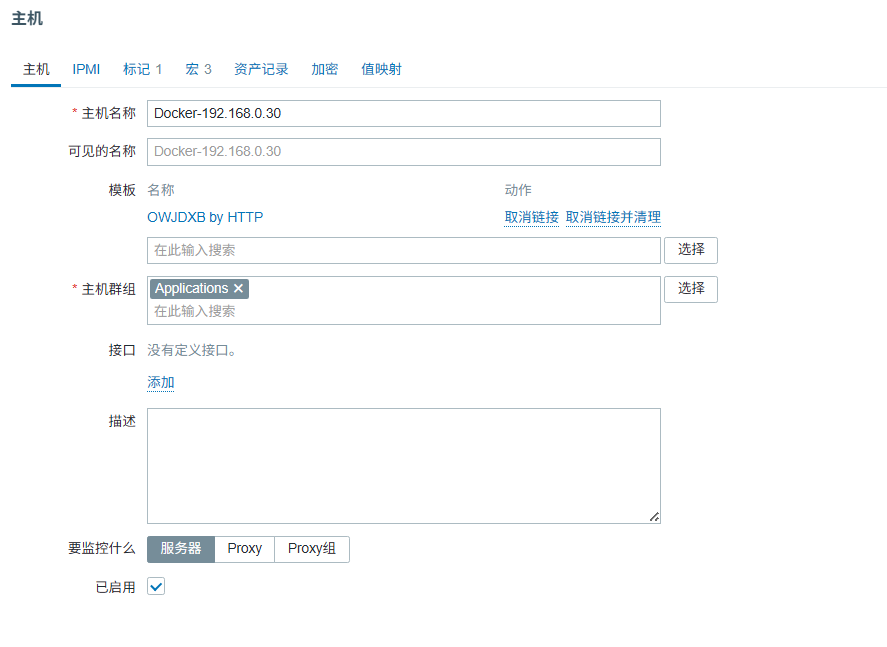Open the 宏 3 tab
The height and width of the screenshot is (647, 887).
tap(198, 70)
